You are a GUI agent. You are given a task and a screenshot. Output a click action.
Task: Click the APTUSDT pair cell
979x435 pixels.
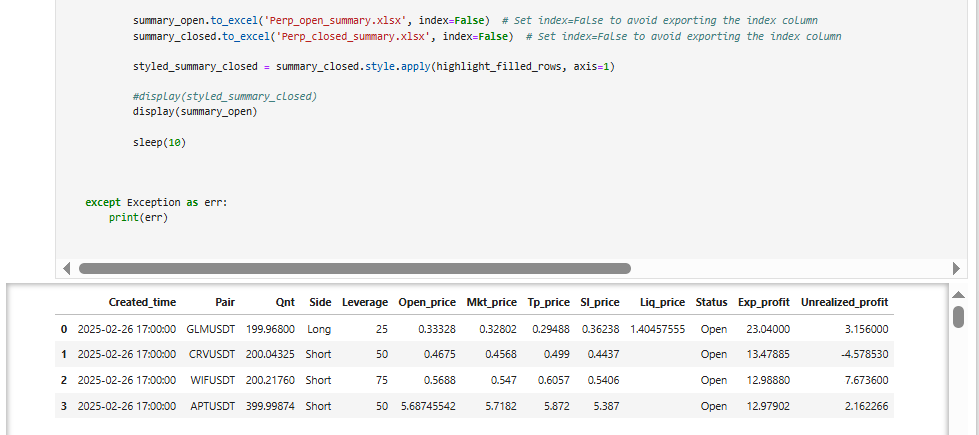(x=213, y=406)
